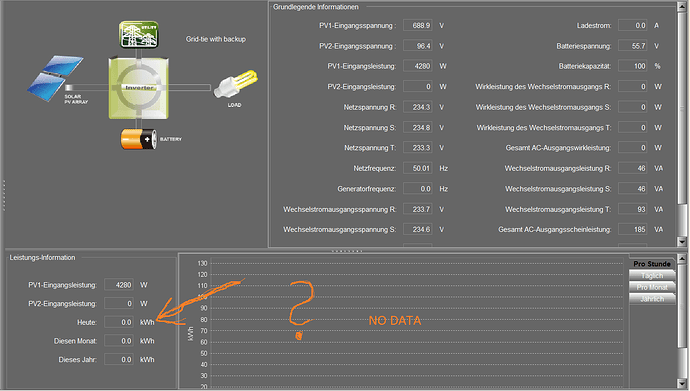The width and height of the screenshot is (690, 391).
Task: Click the 'Grundlegende Informationen' panel title
Action: [316, 7]
